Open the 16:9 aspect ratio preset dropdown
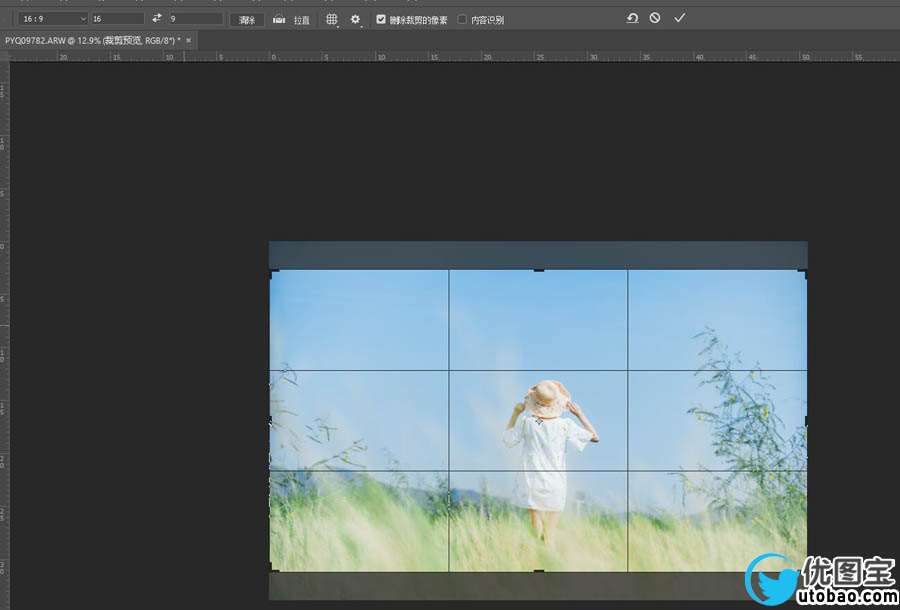The height and width of the screenshot is (610, 900). click(x=53, y=19)
